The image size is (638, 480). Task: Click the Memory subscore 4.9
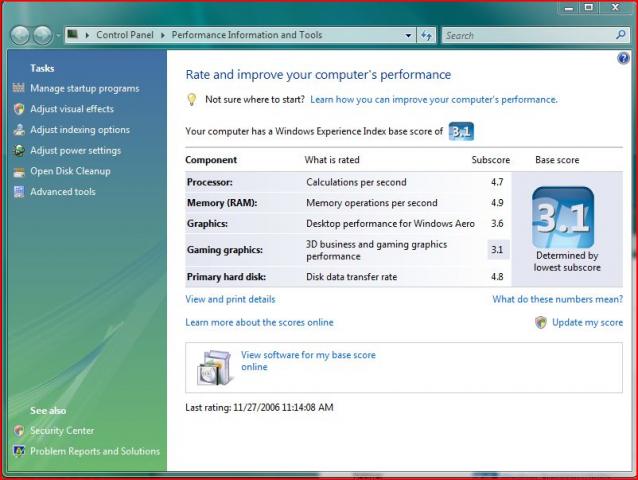pos(497,203)
